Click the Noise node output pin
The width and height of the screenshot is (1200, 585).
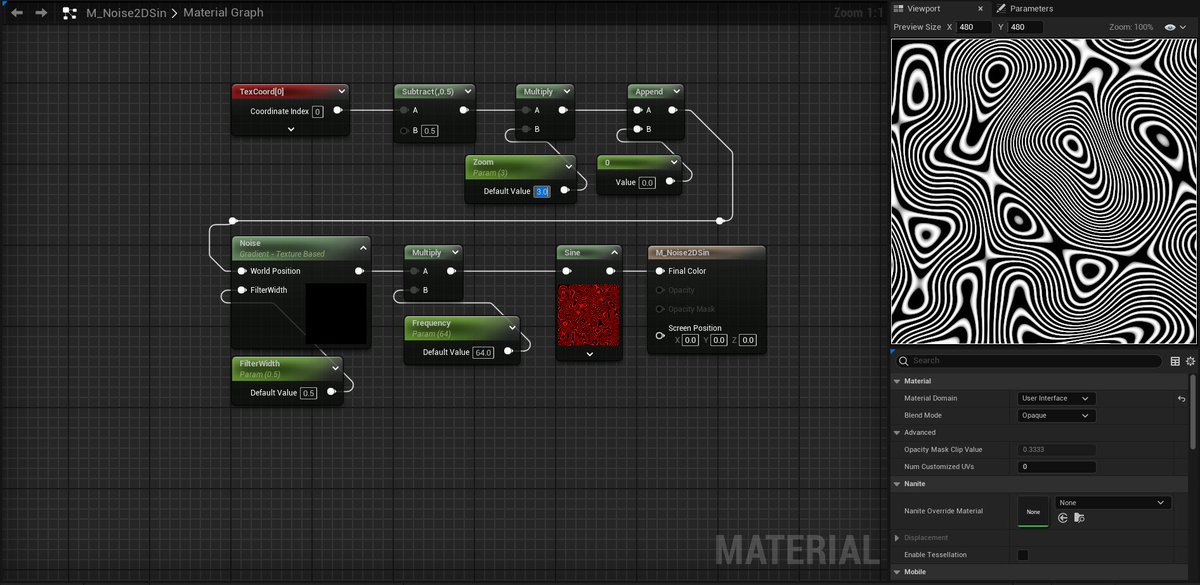tap(360, 271)
